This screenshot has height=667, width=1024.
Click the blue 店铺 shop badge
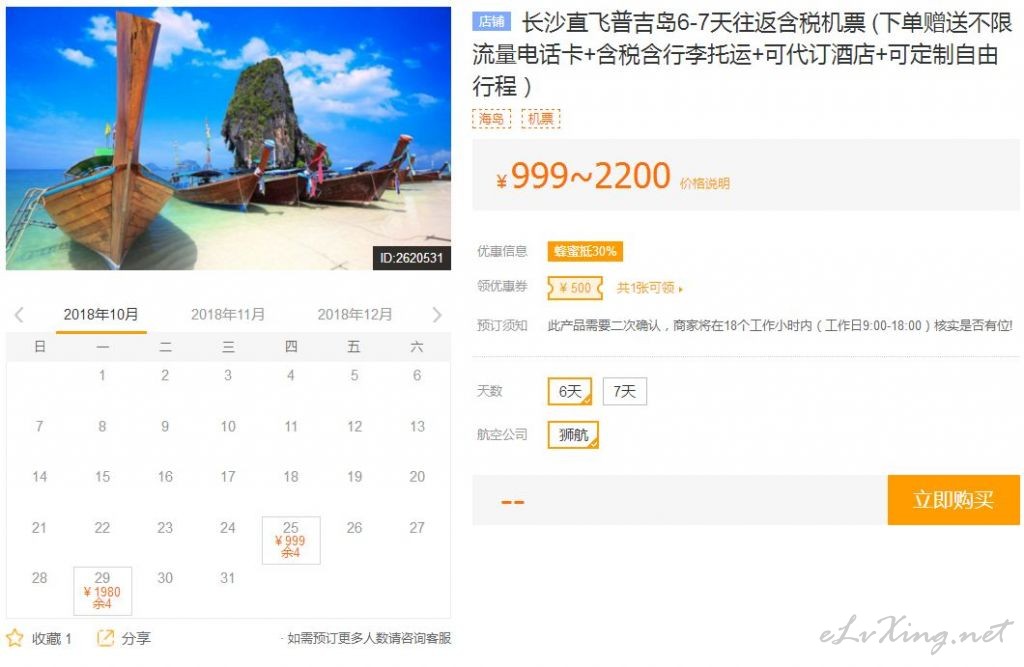[x=491, y=22]
